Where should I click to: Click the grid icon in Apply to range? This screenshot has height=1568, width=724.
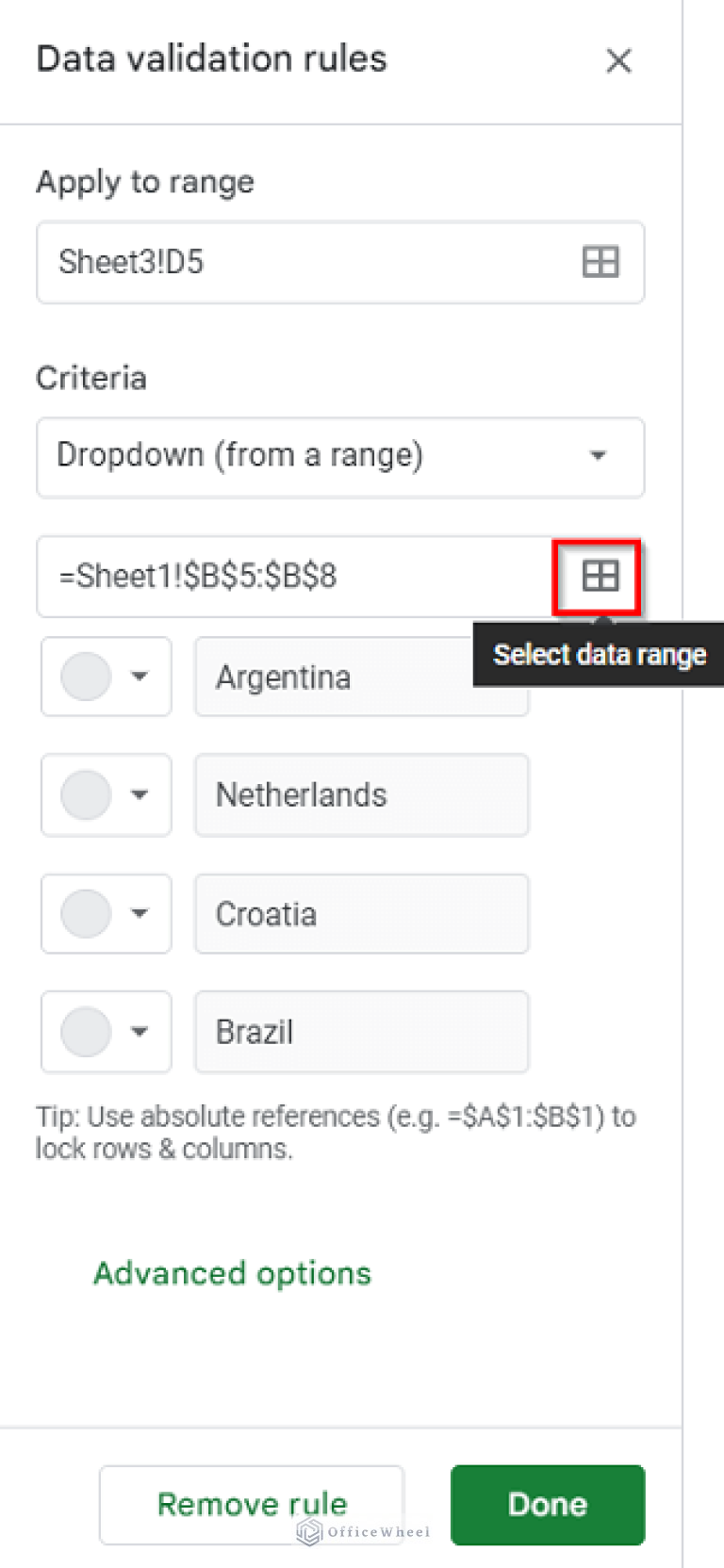coord(600,262)
